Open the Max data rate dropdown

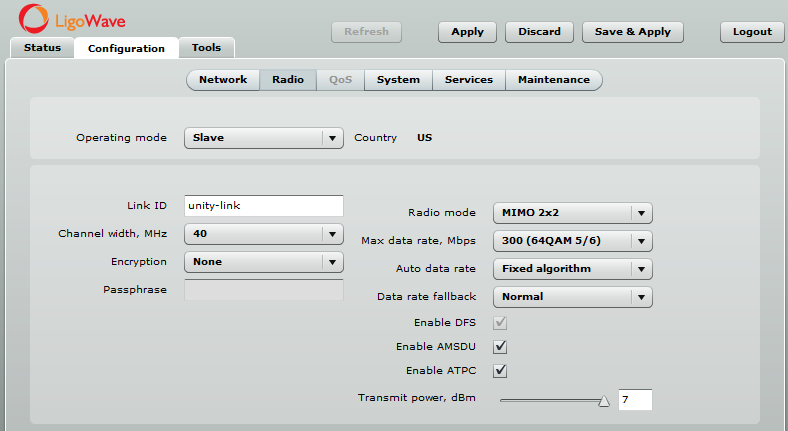tap(572, 241)
